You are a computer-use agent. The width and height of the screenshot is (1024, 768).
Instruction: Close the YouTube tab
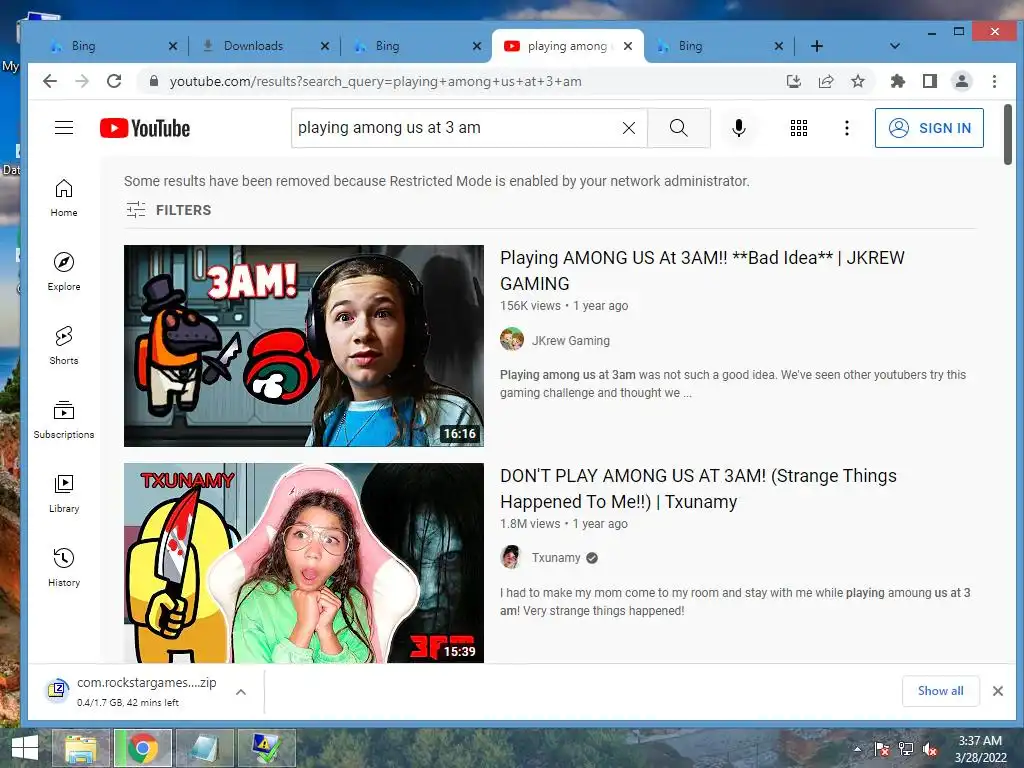tap(628, 46)
